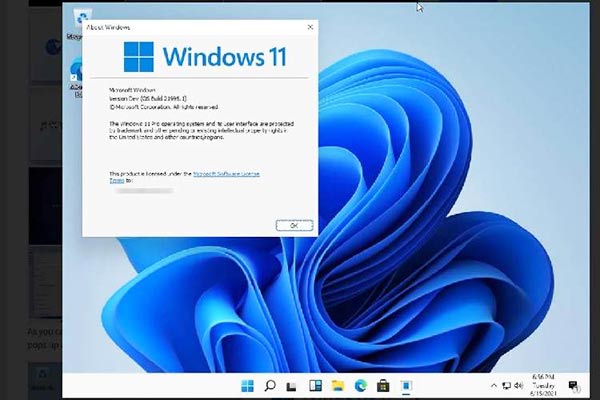Open the Microsoft Software License Terms link
This screenshot has height=400, width=600.
click(x=226, y=174)
